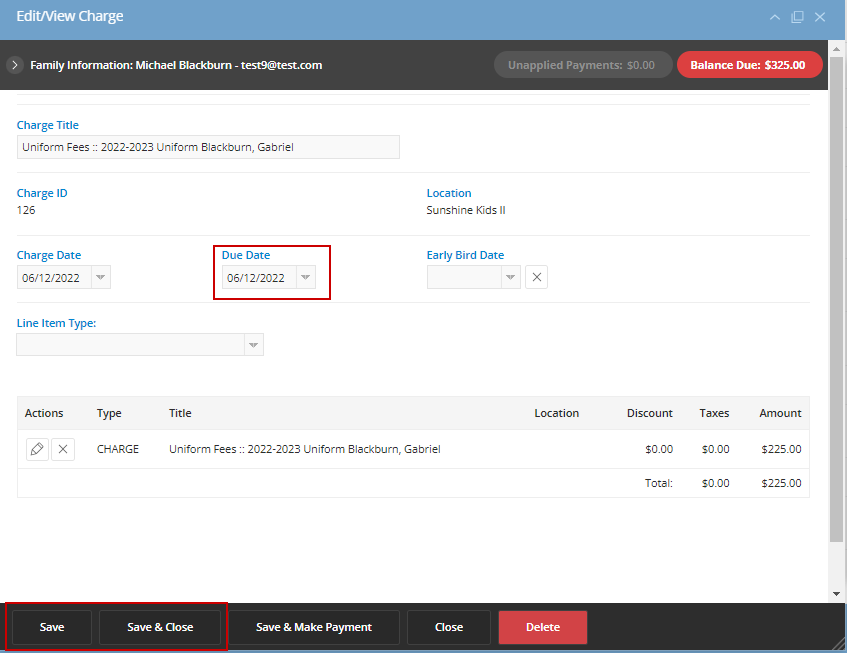Click the Discount $0.00 cell in the CHARGE row
Viewport: 847px width, 653px height.
click(x=659, y=449)
